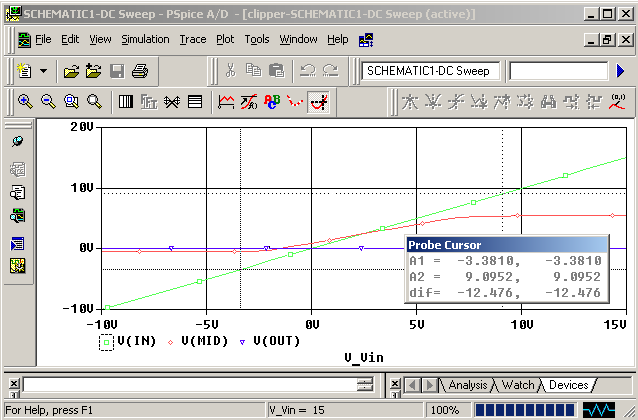638x420 pixels.
Task: Open the File menu
Action: coord(43,39)
